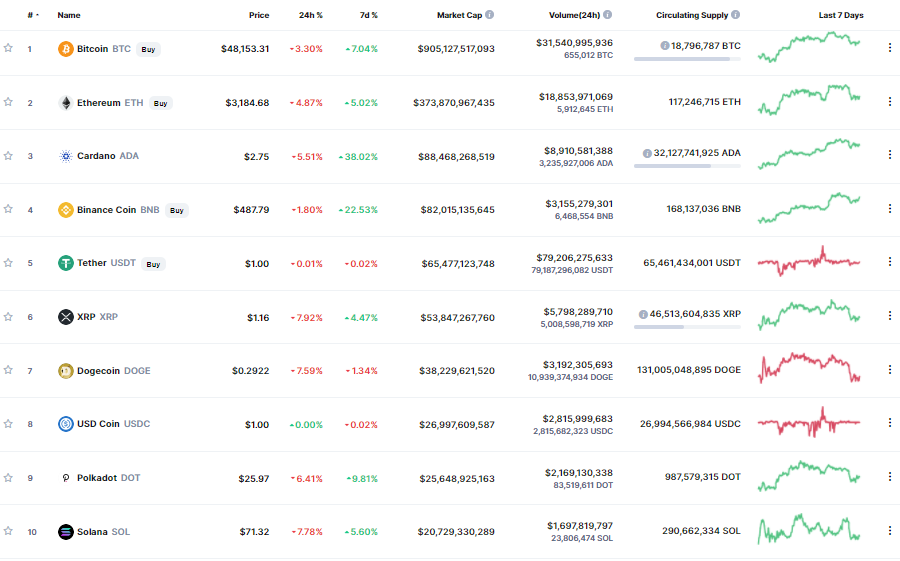Viewport: 900px width, 561px height.
Task: Click XRP circulating supply progress bar
Action: (687, 327)
